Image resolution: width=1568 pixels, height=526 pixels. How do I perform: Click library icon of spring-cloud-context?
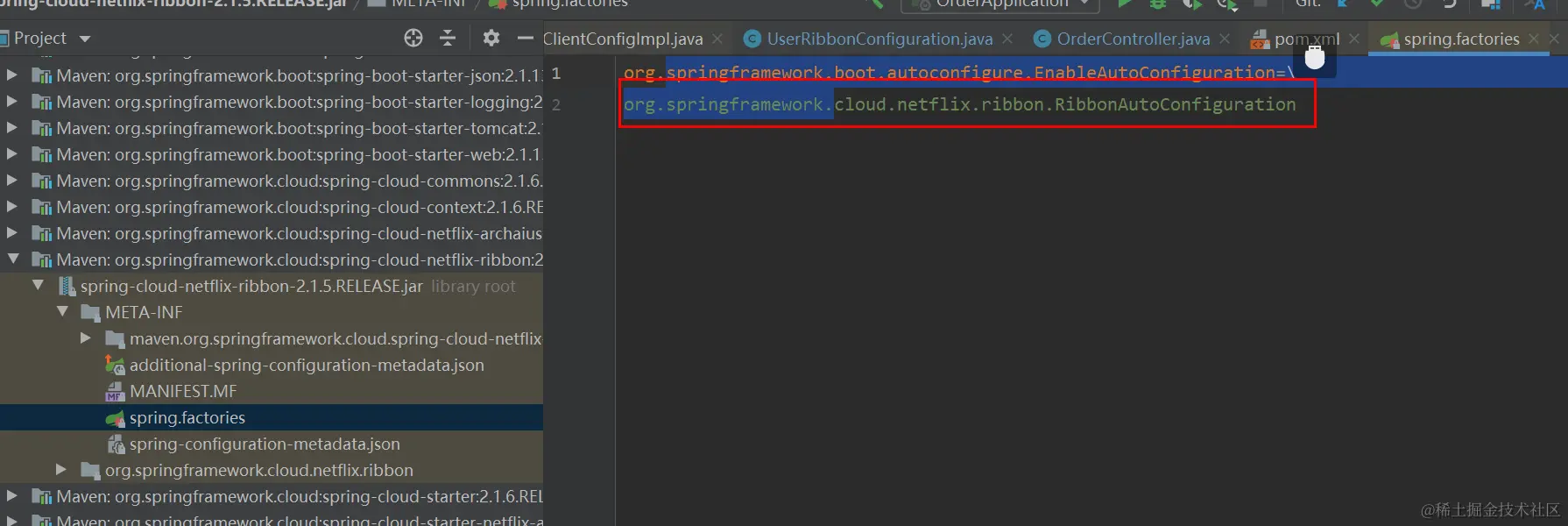click(41, 207)
